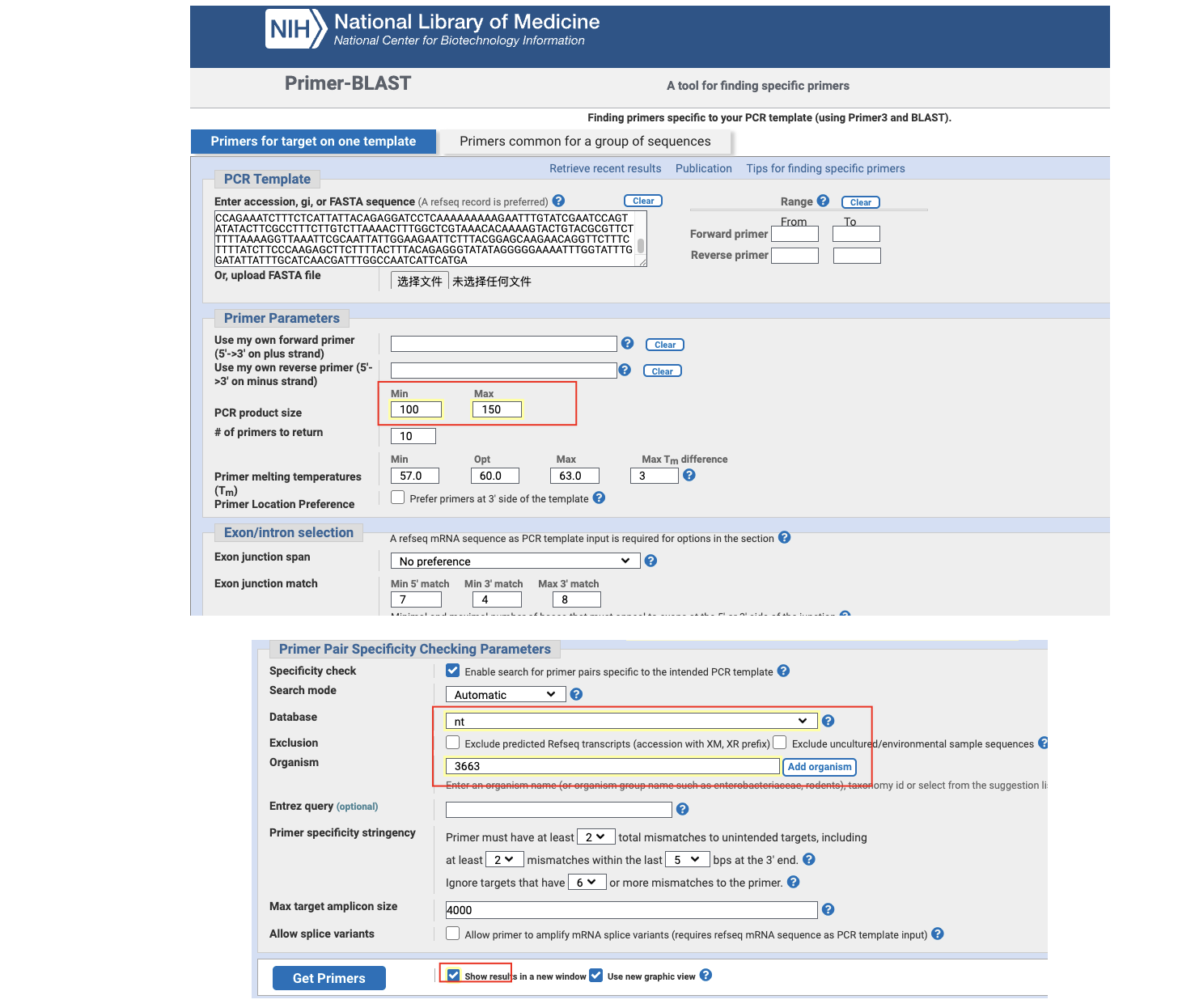1178x1008 pixels.
Task: Click the choose file (选择文件) button
Action: (x=419, y=281)
